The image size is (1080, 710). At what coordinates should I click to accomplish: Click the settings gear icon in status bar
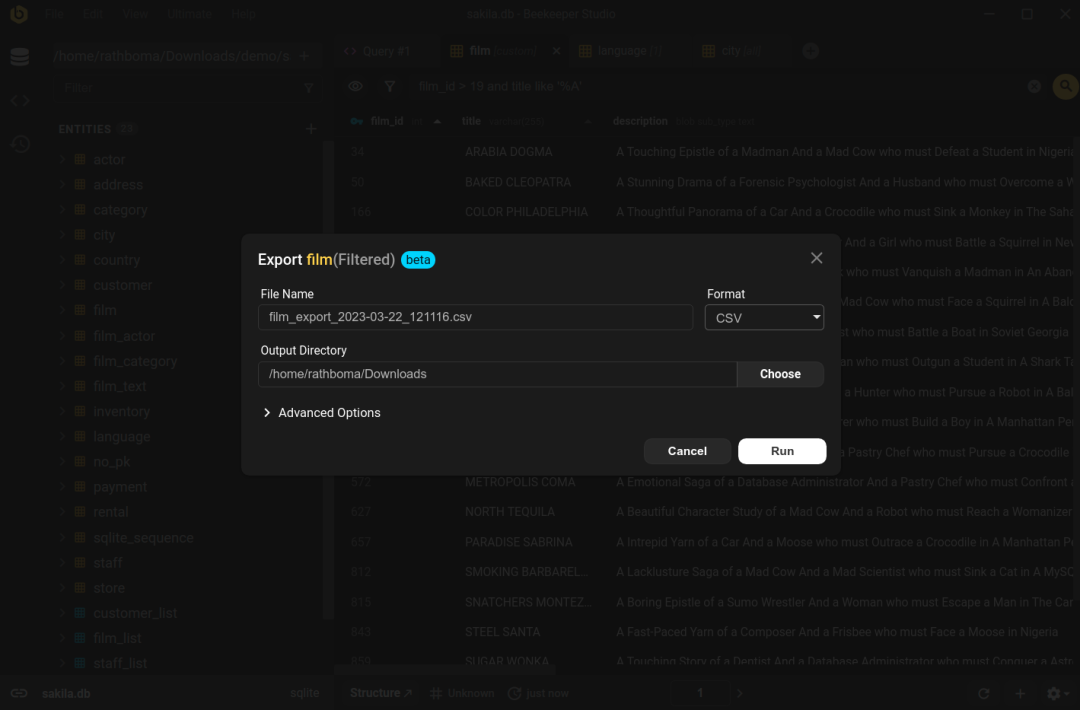(1054, 693)
